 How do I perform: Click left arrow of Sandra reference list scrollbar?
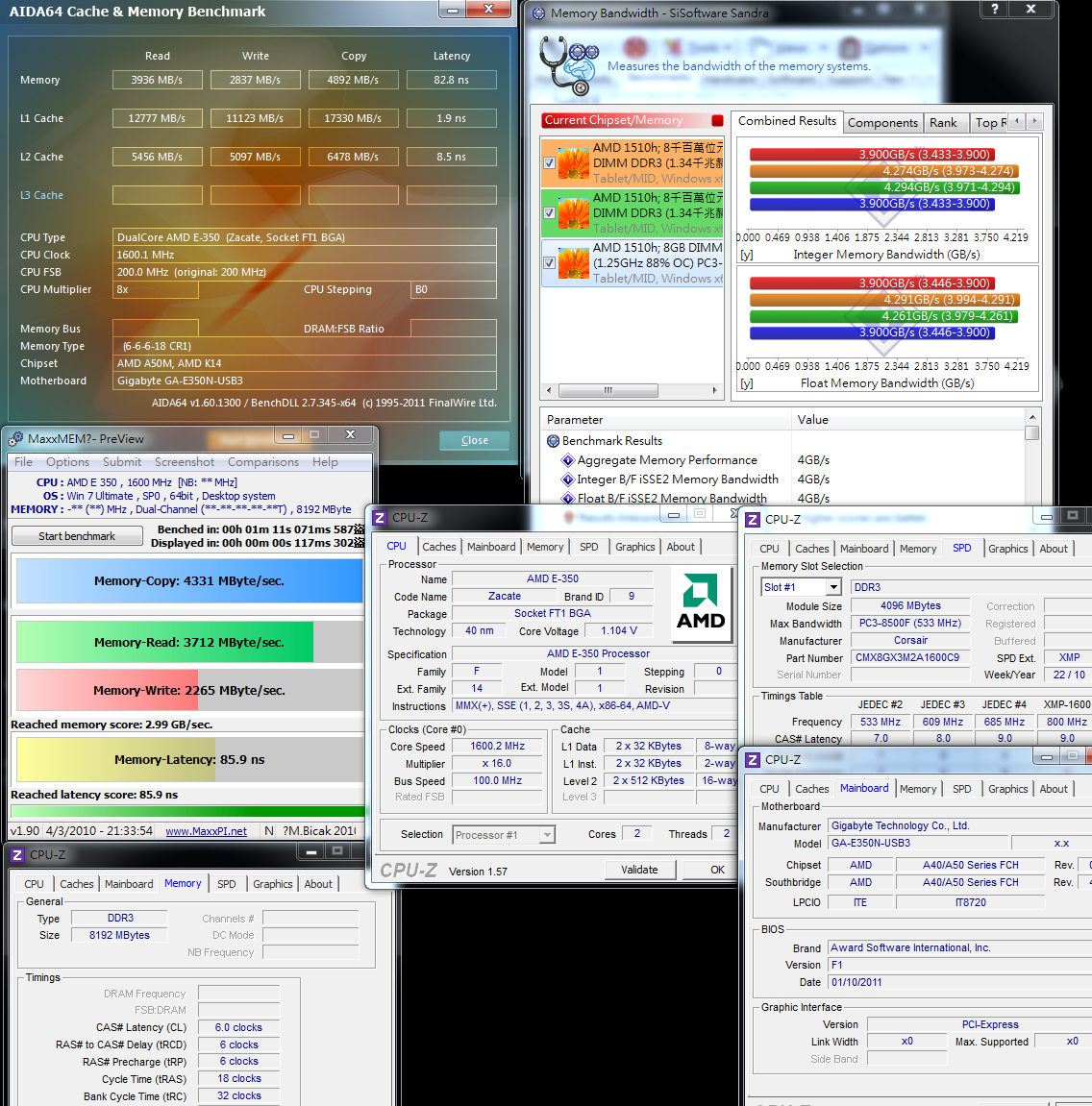click(550, 390)
